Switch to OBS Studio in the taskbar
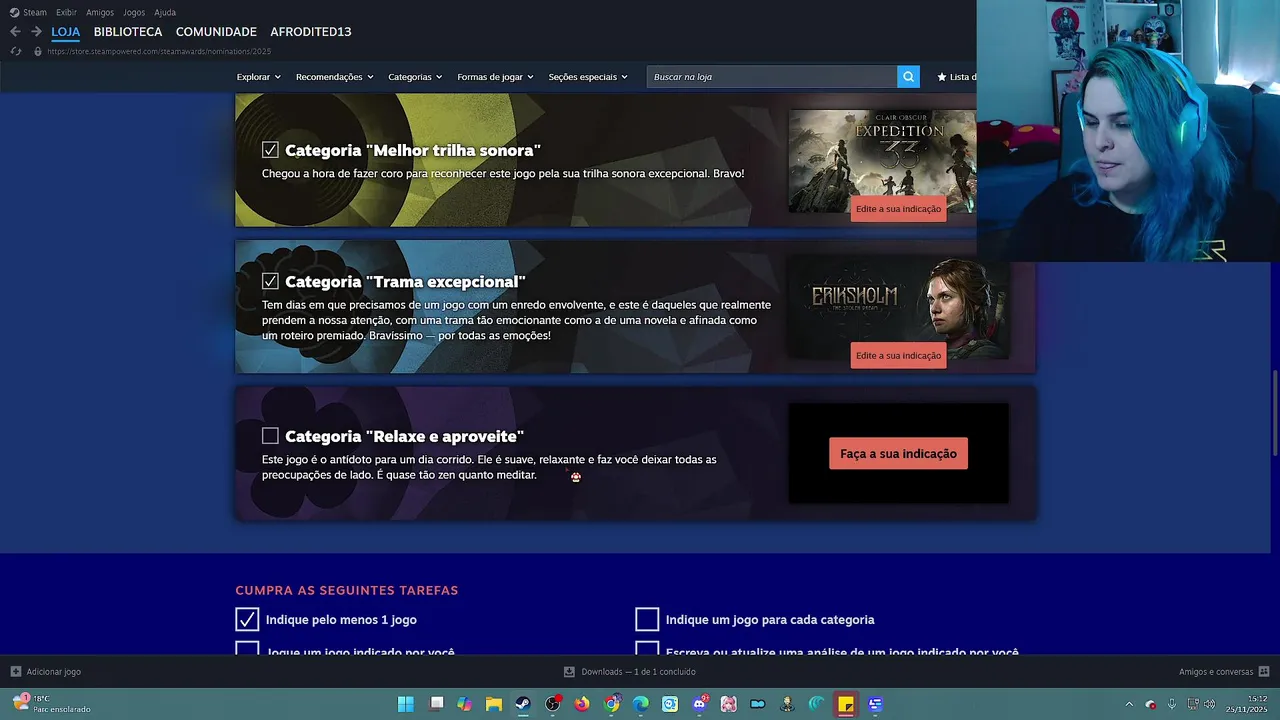The image size is (1280, 720). click(553, 704)
